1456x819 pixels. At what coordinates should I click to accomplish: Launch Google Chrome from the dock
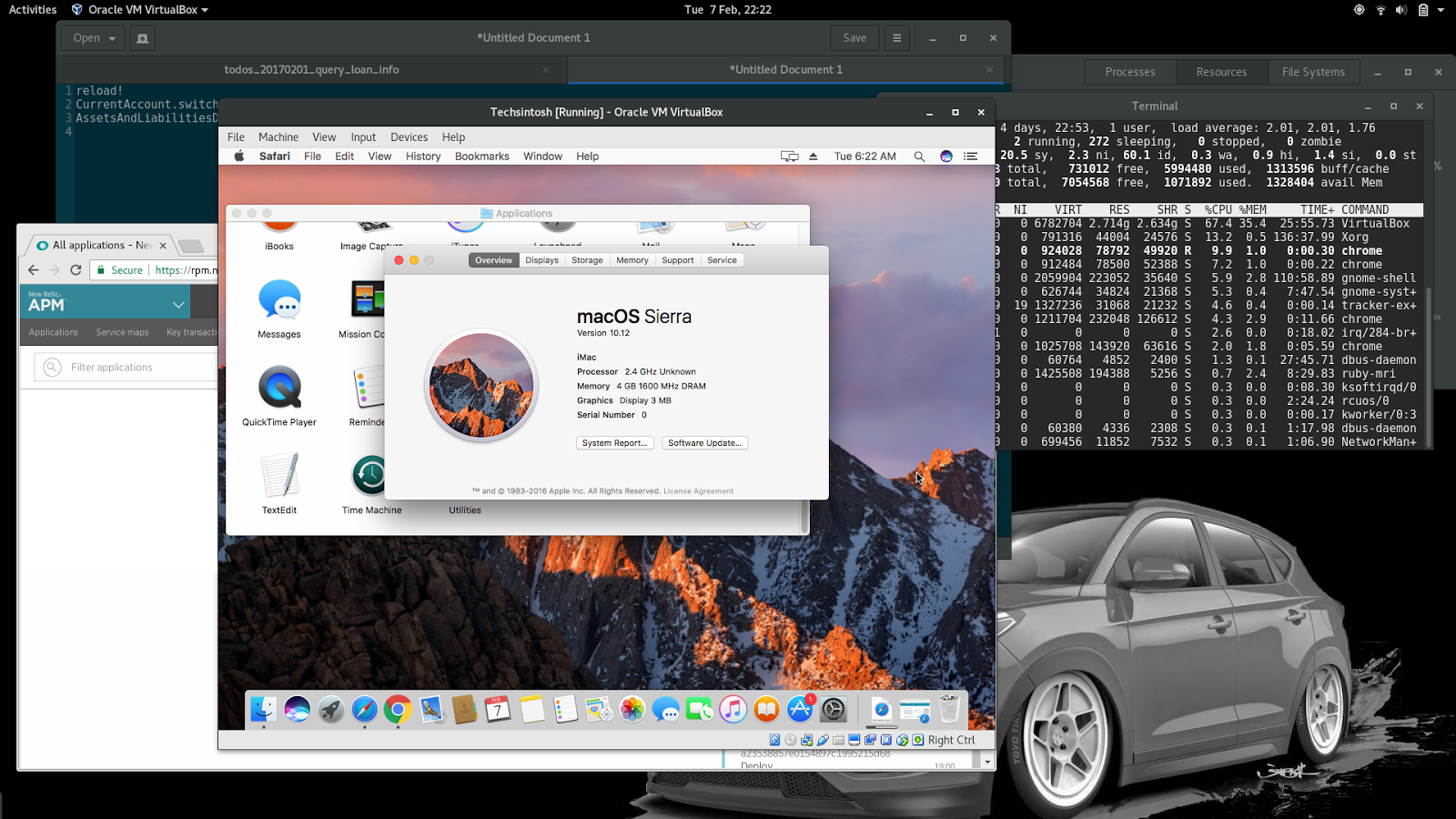[398, 710]
